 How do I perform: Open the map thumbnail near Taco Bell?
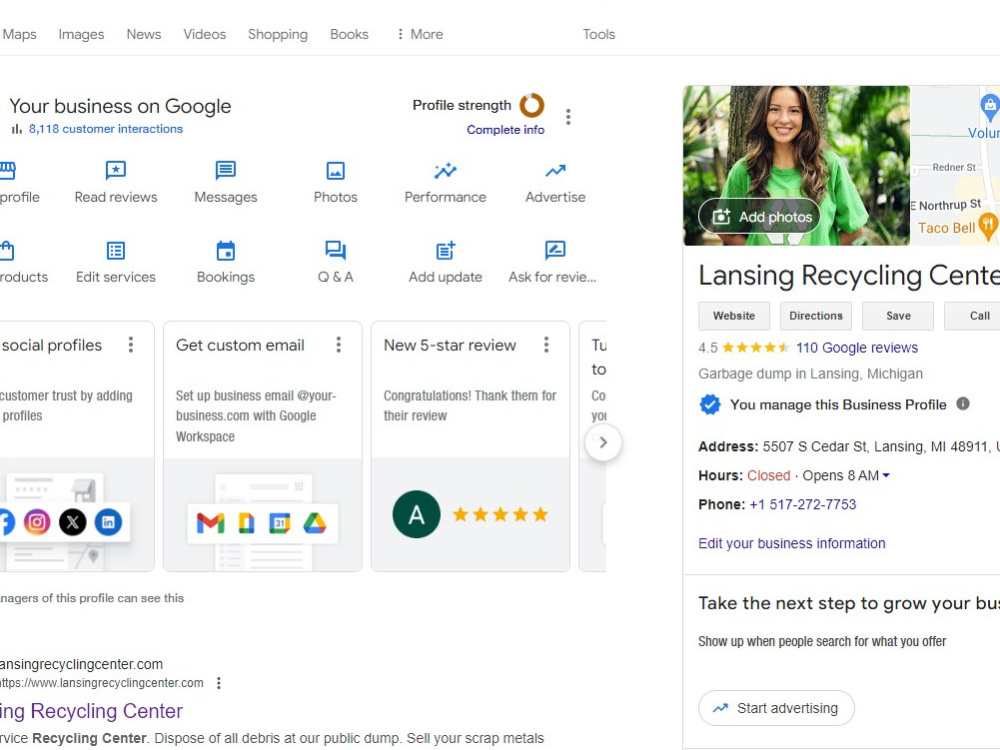pyautogui.click(x=955, y=166)
